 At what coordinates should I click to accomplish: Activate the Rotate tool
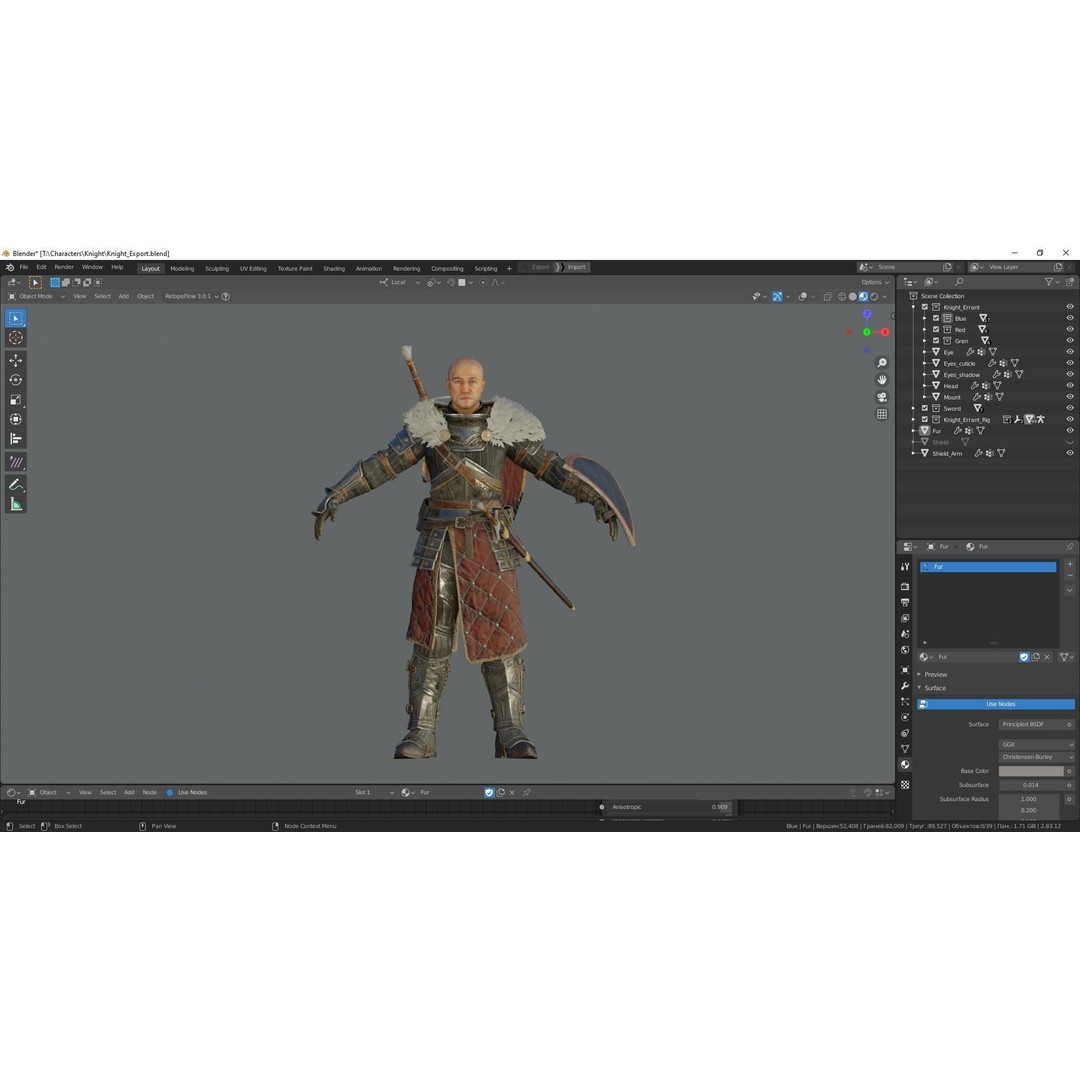[x=15, y=380]
